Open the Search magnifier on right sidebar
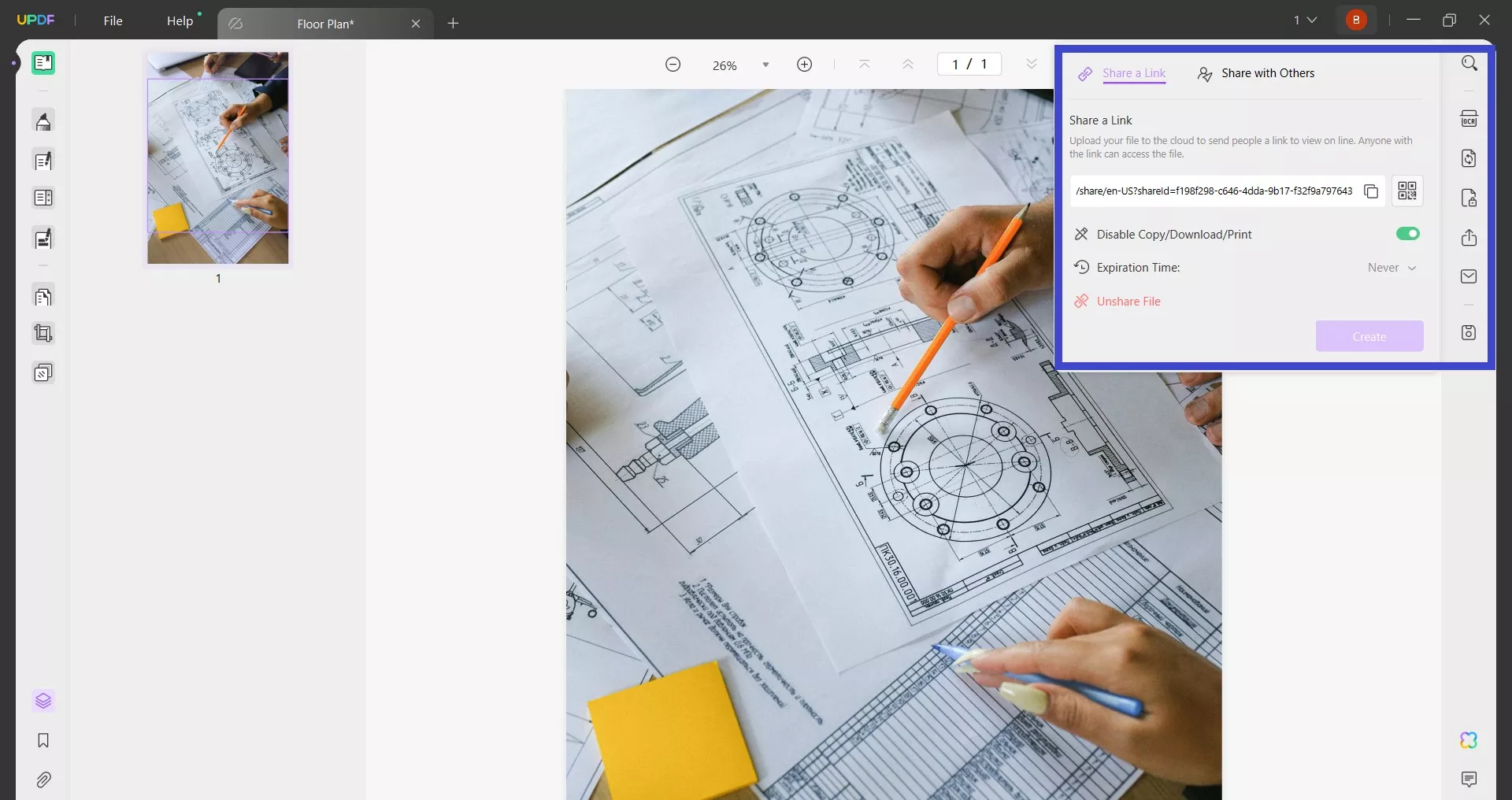Image resolution: width=1512 pixels, height=800 pixels. pyautogui.click(x=1469, y=63)
